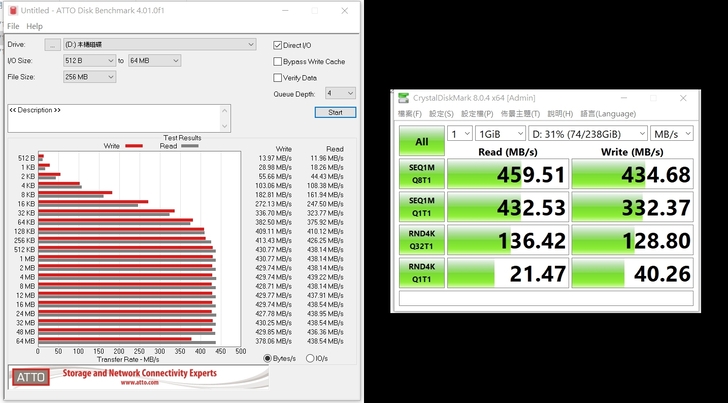Open the 語言(Language) menu in CrystalDiskMark

click(594, 113)
